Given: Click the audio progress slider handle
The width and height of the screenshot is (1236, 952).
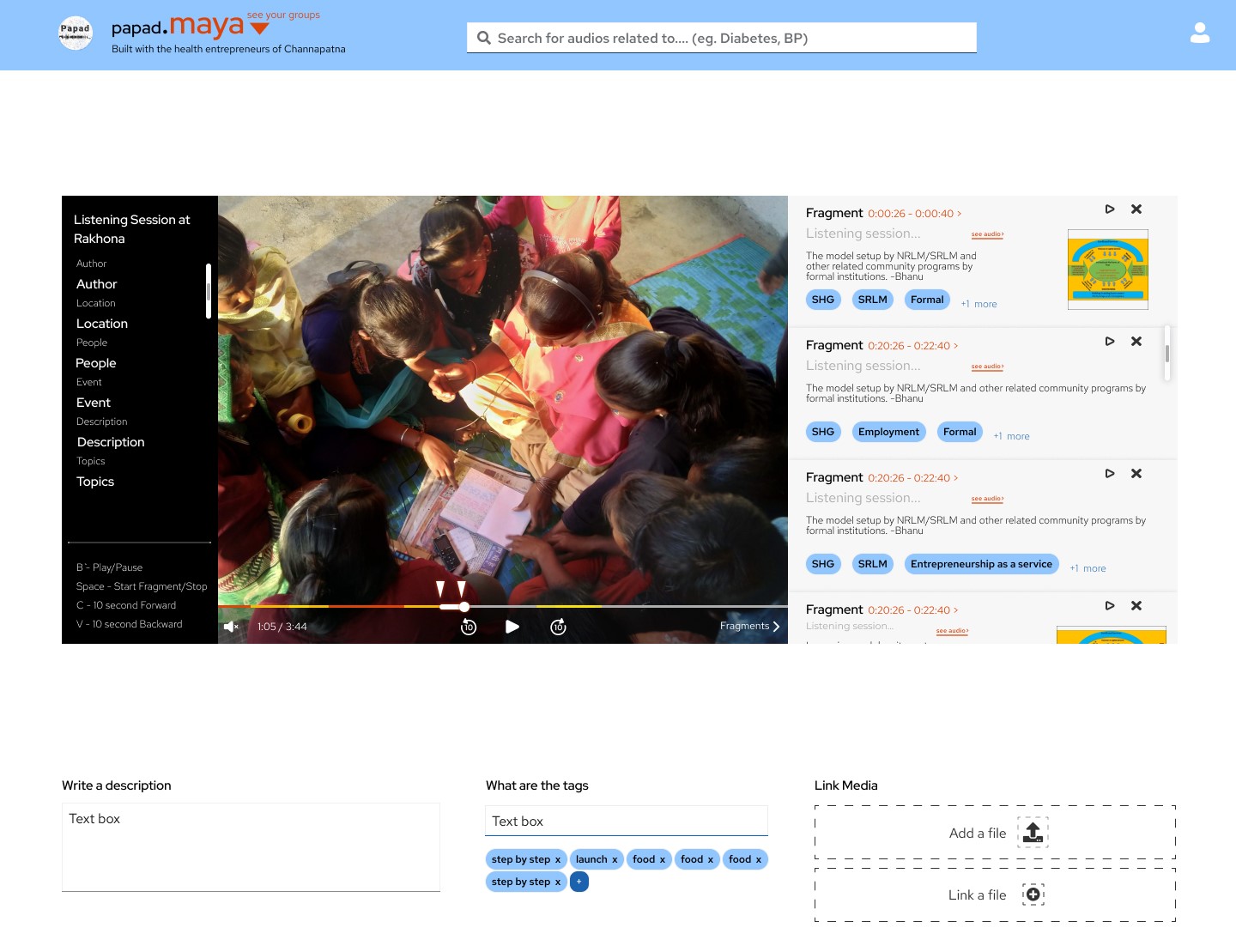Looking at the screenshot, I should (464, 607).
